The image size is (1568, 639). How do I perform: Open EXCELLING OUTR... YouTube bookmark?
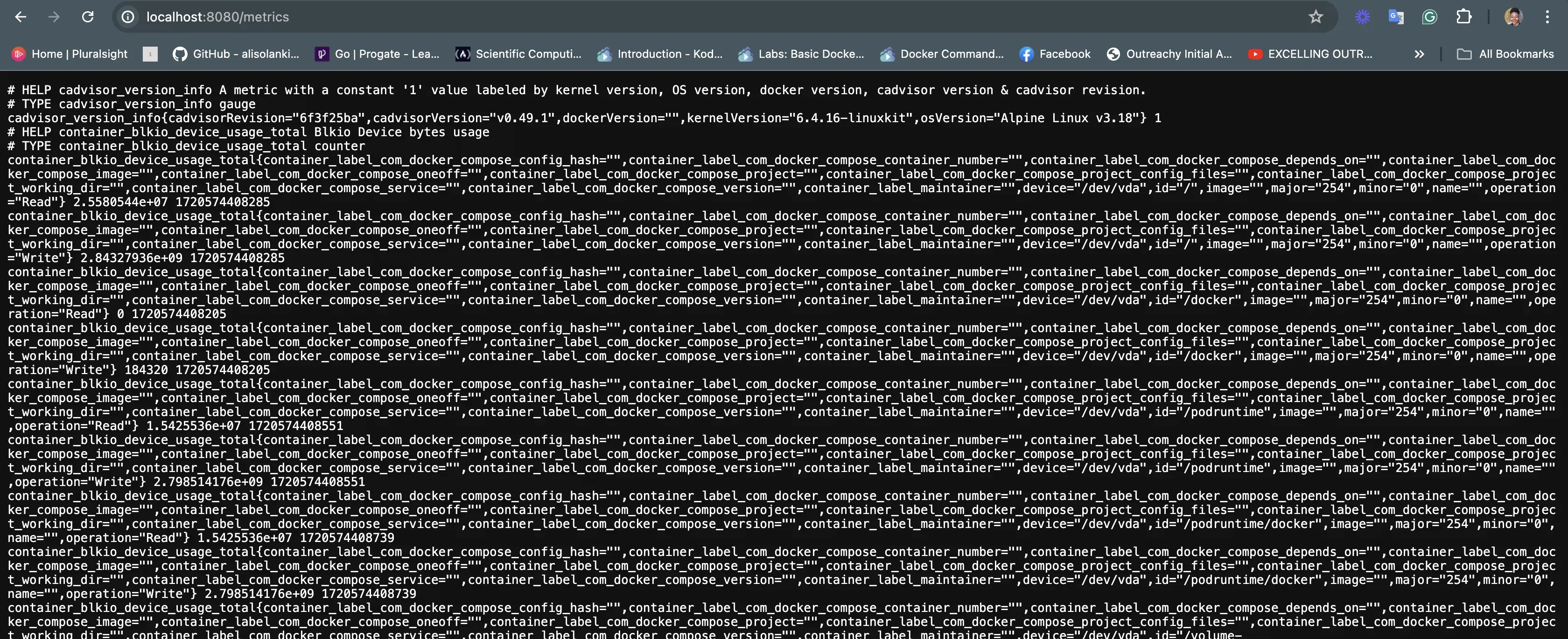(1310, 54)
